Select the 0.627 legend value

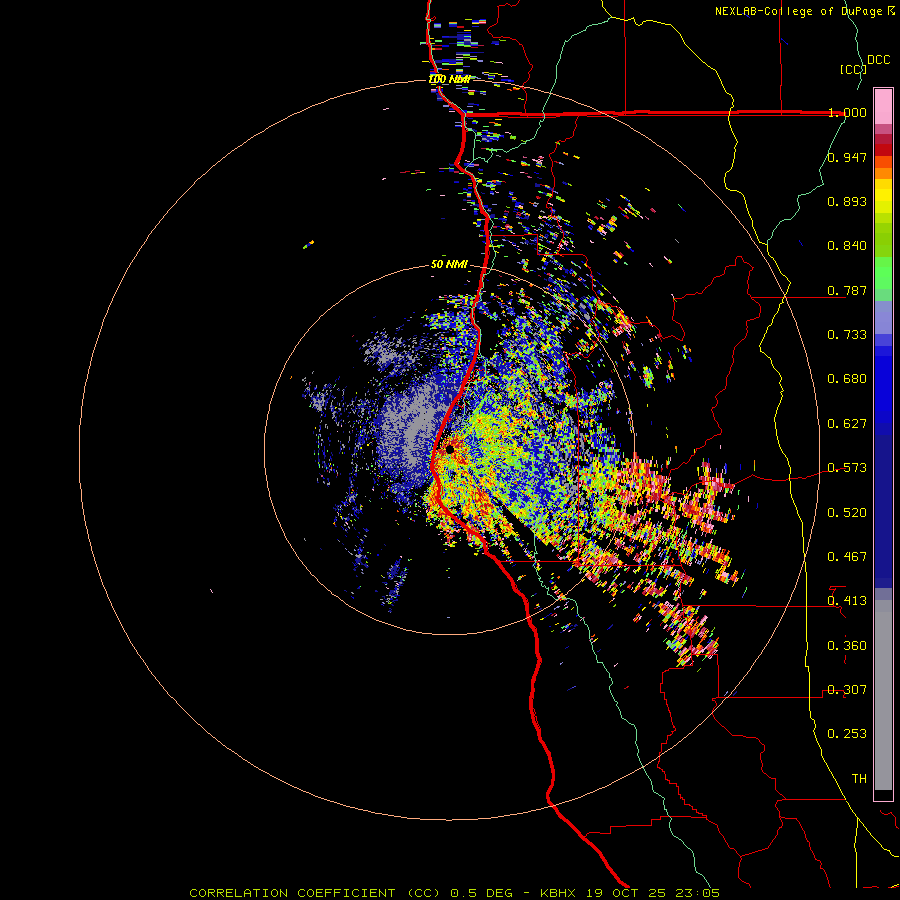click(x=847, y=424)
